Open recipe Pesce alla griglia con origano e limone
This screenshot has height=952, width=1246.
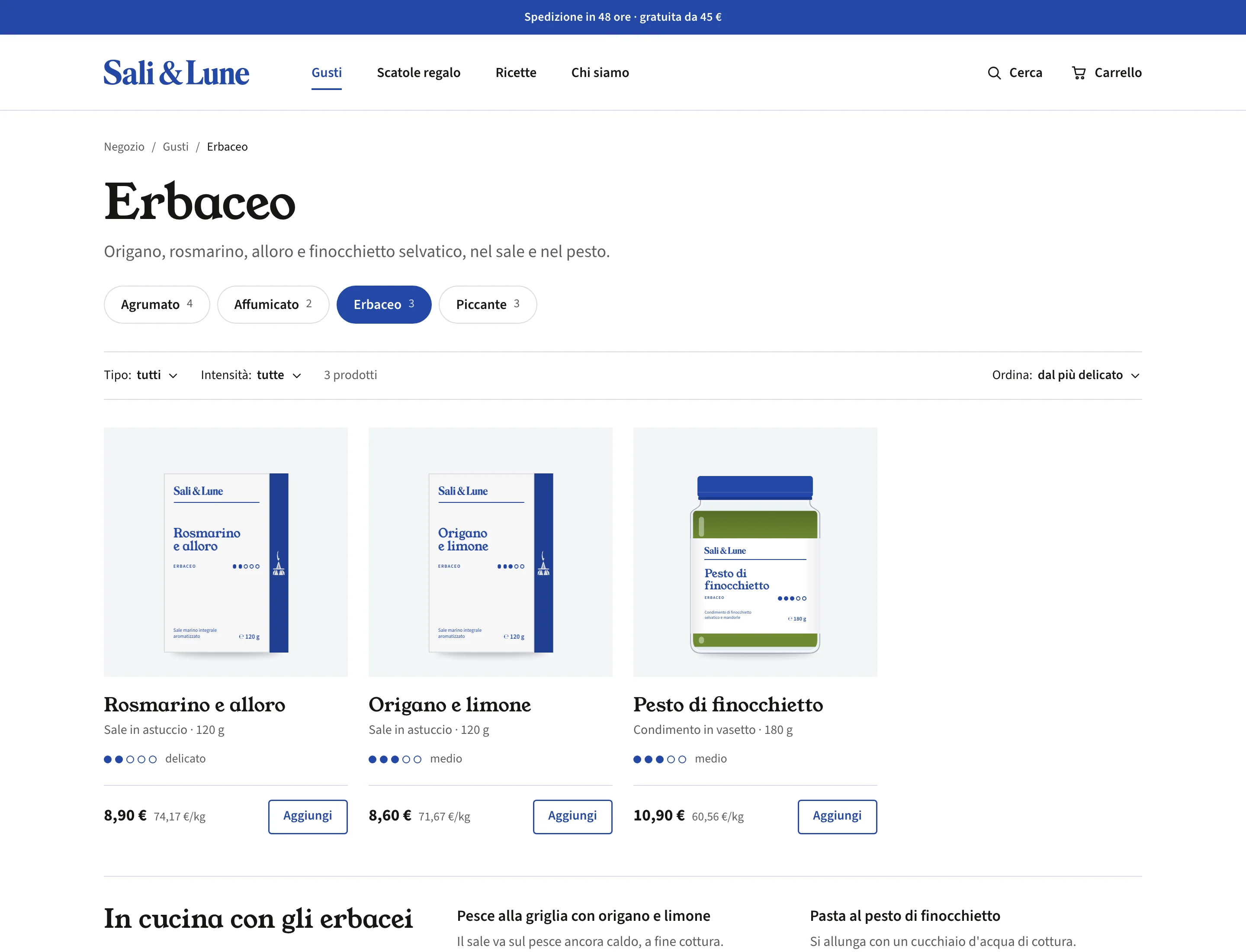pyautogui.click(x=584, y=916)
